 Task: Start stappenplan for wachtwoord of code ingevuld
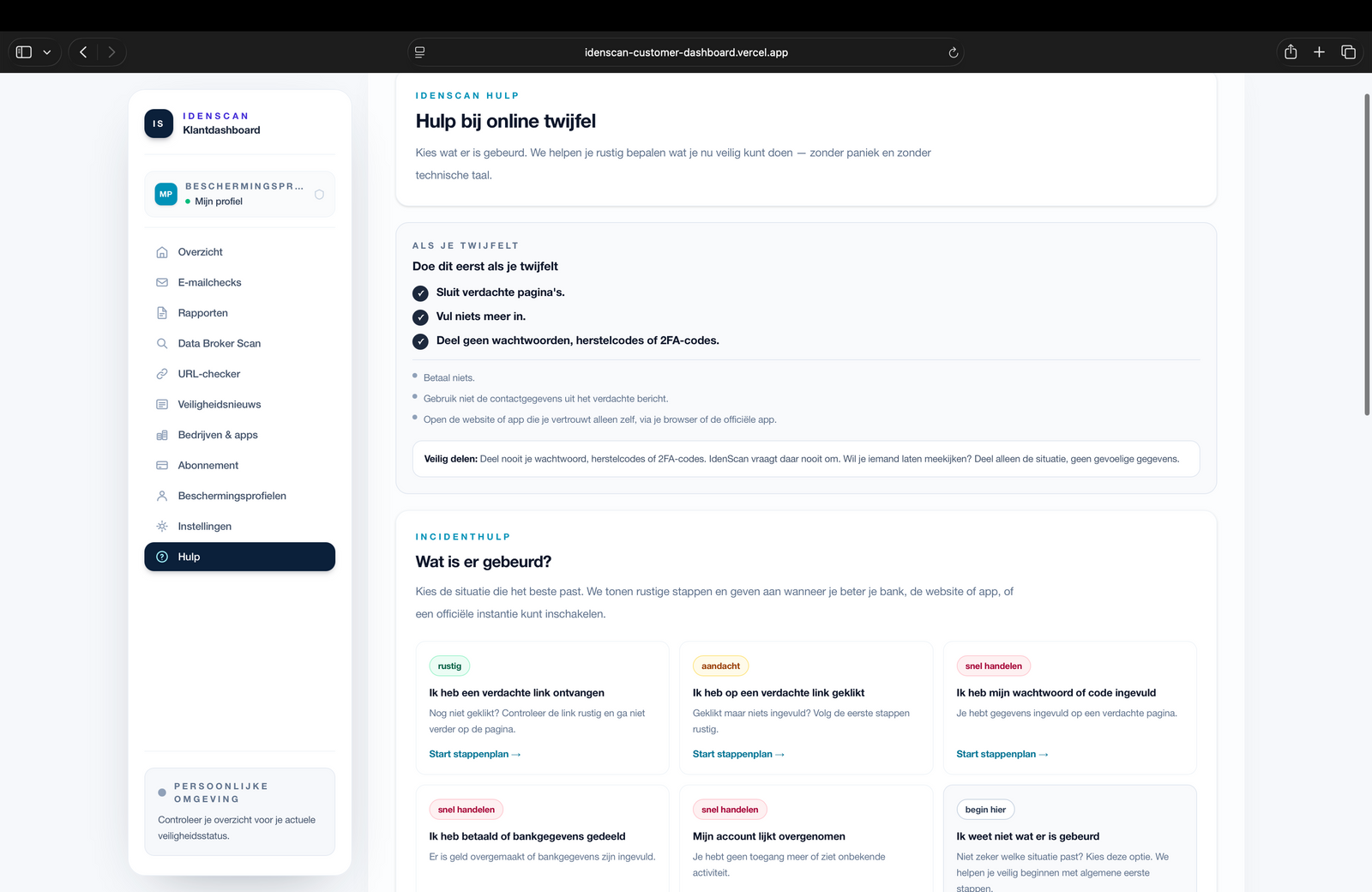pos(1002,754)
